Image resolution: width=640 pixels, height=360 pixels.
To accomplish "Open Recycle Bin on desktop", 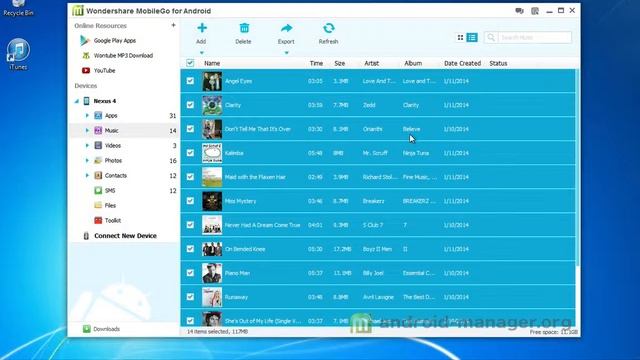I will coord(18,8).
